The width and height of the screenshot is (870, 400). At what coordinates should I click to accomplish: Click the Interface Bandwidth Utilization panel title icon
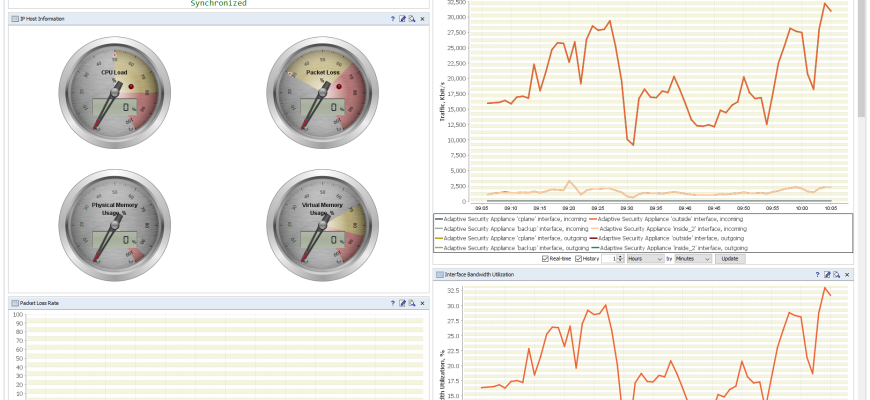(440, 275)
